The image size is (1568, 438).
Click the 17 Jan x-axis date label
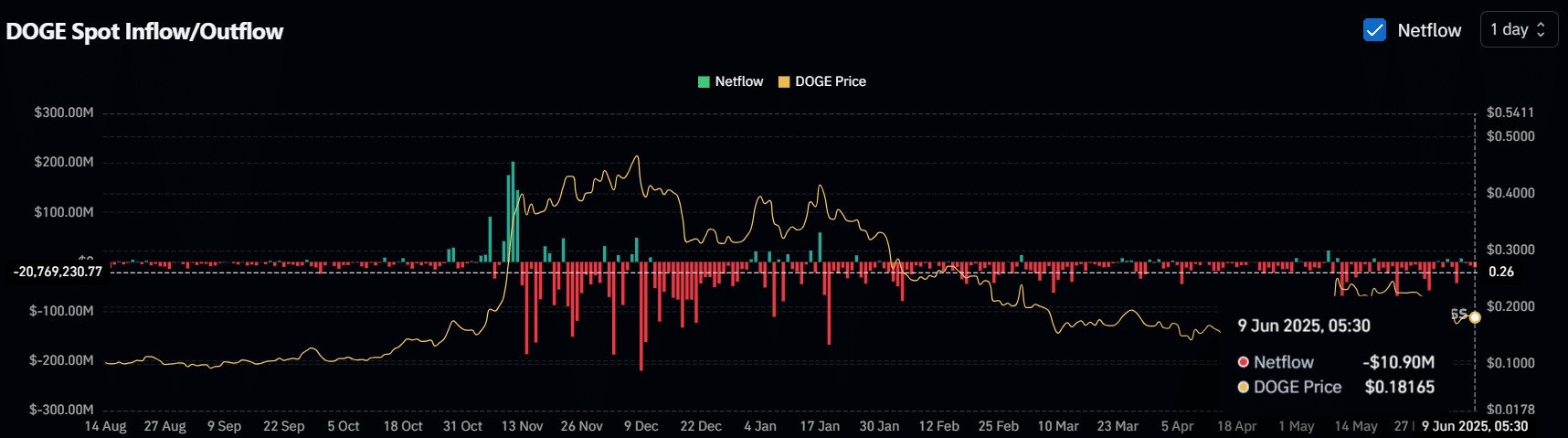point(820,426)
